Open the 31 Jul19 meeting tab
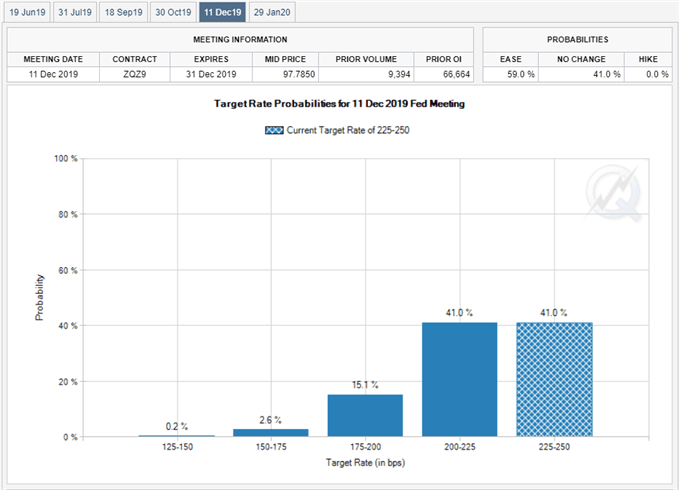This screenshot has width=679, height=490. [x=75, y=12]
